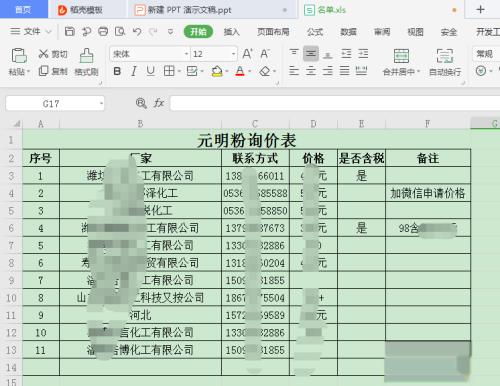Click the Undo arrow icon
This screenshot has width=500, height=386.
pos(137,32)
